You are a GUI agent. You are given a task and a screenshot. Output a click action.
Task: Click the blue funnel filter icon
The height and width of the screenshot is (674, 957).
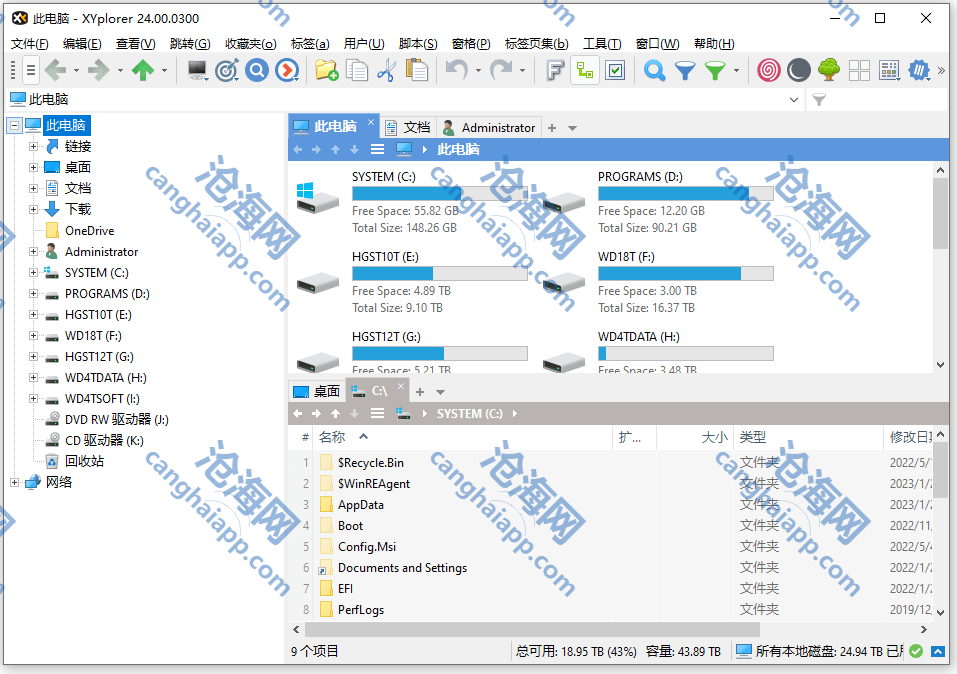[x=685, y=70]
